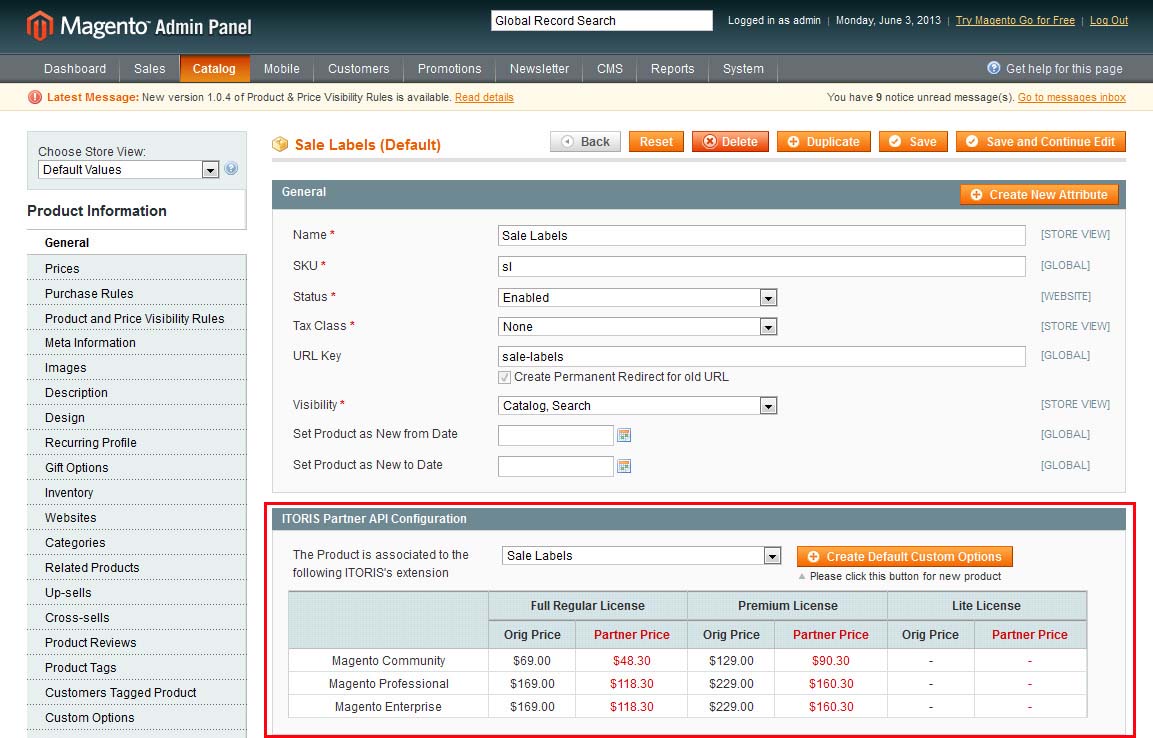1153x738 pixels.
Task: Click the Duplicate button
Action: point(824,142)
